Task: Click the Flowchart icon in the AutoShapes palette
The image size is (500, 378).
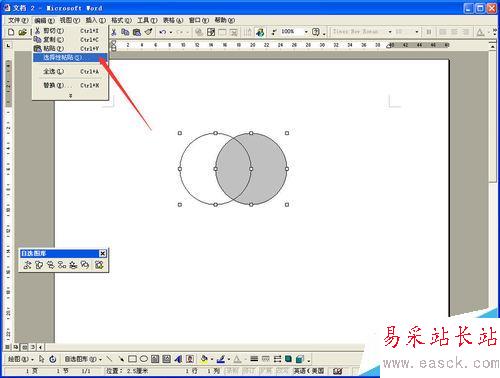Action: point(62,265)
